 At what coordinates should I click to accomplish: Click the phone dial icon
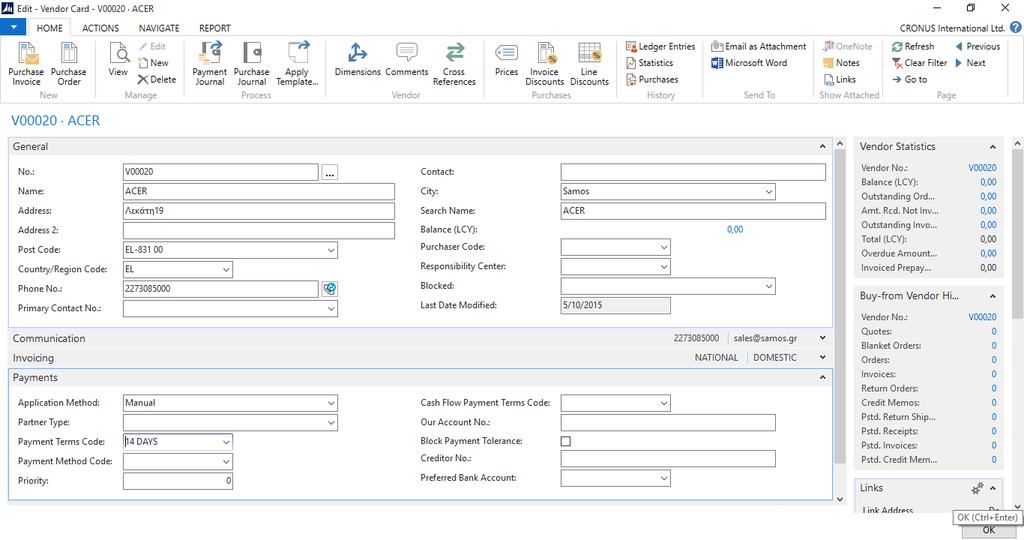click(330, 289)
